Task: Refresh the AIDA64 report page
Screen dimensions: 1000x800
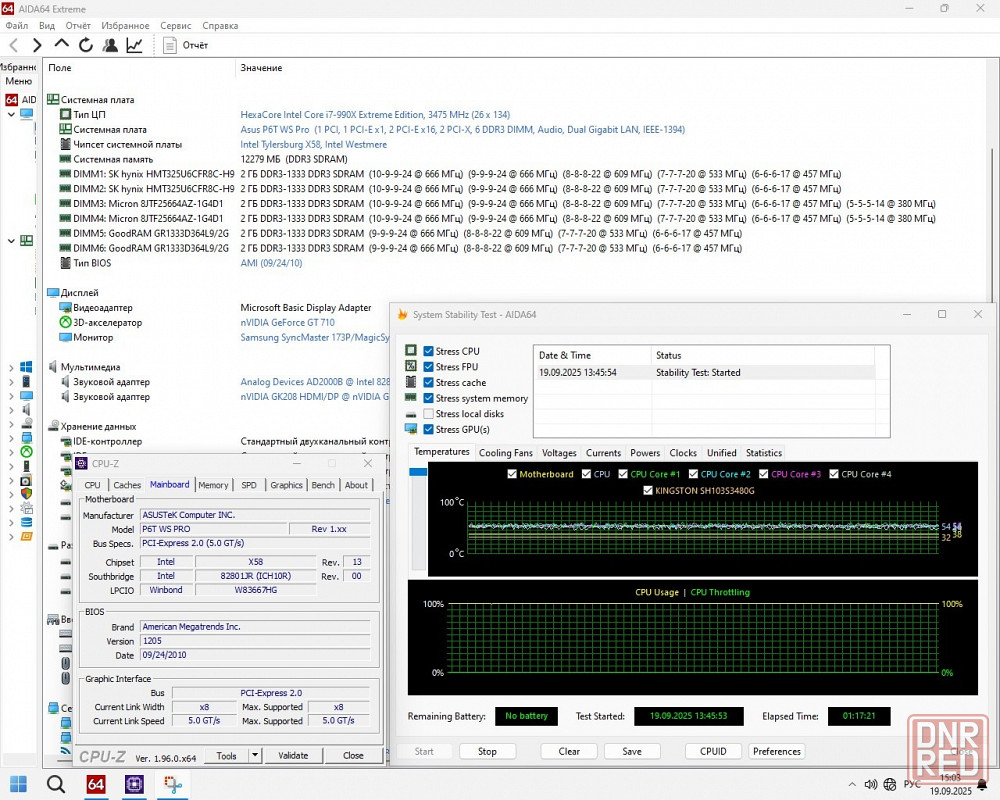Action: click(x=86, y=45)
